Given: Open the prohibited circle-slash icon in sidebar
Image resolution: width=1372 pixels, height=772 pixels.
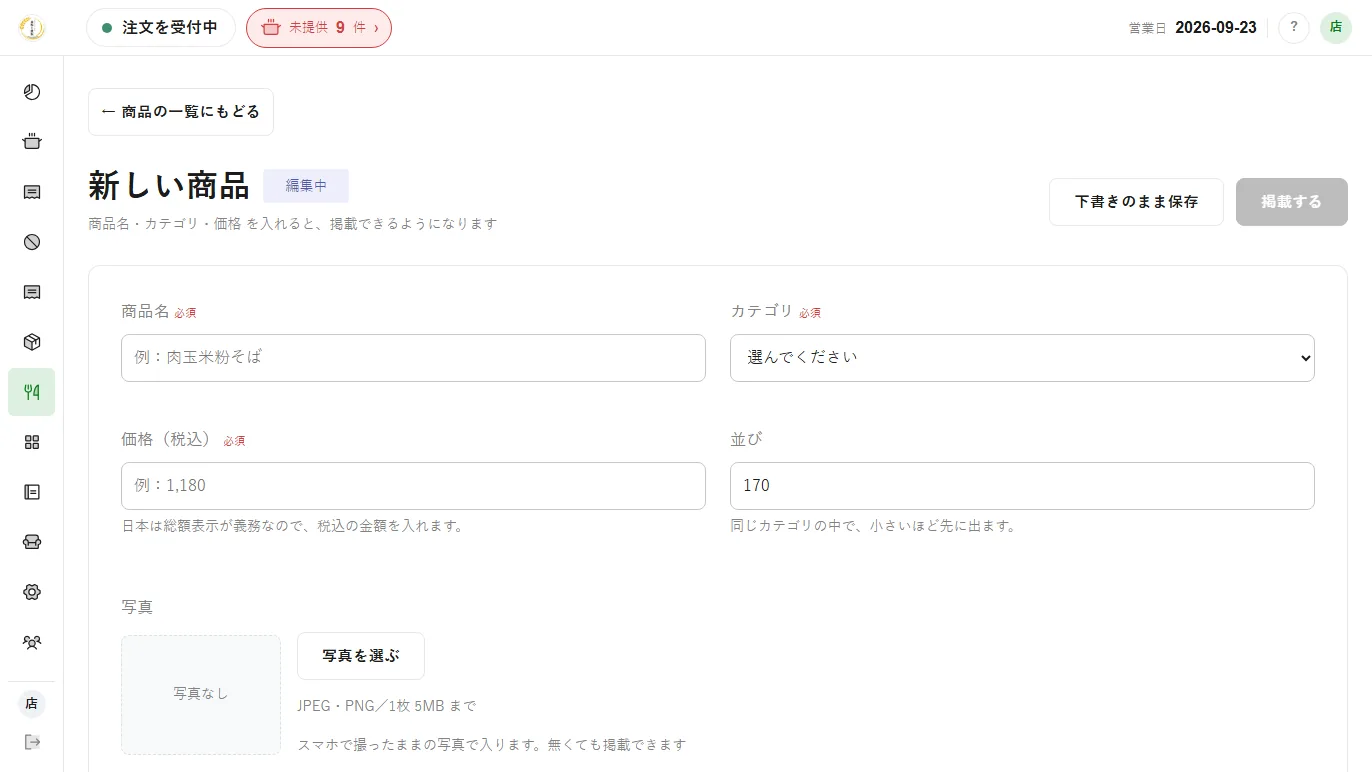Looking at the screenshot, I should click(32, 242).
